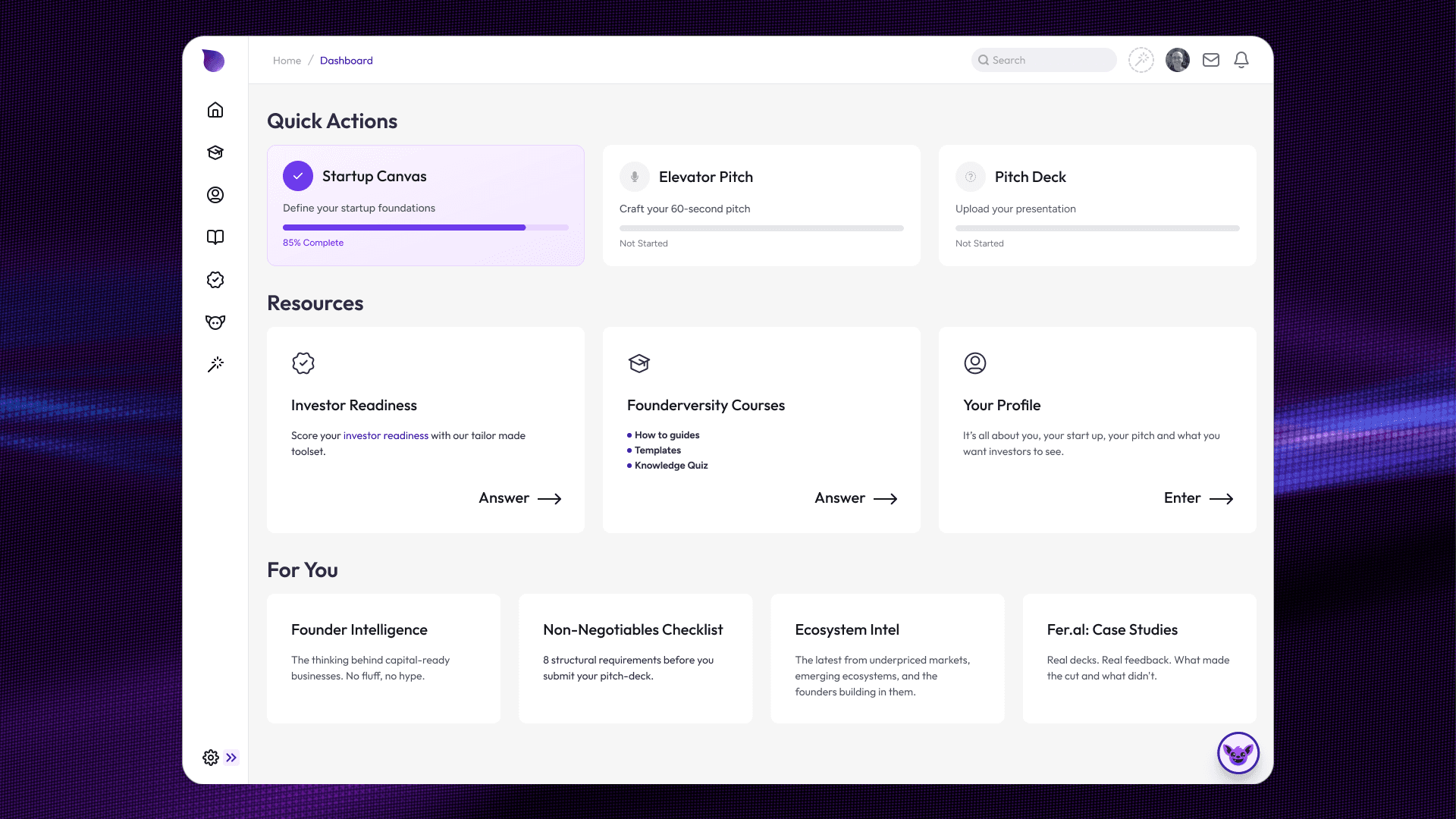
Task: Open the user avatar account menu
Action: 1178,59
